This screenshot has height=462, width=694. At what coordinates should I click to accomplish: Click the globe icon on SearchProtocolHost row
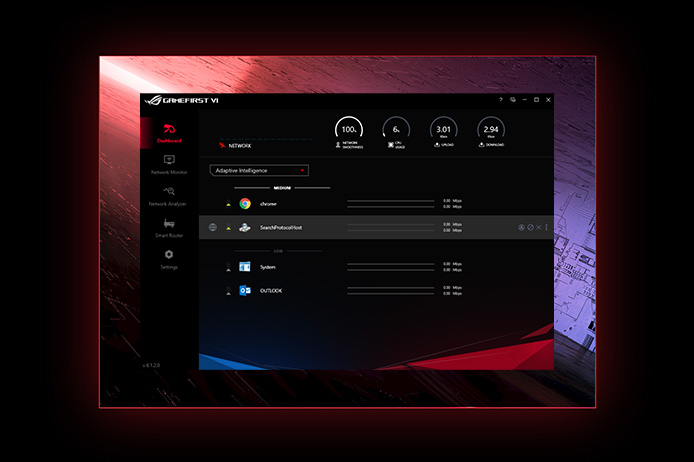click(213, 227)
